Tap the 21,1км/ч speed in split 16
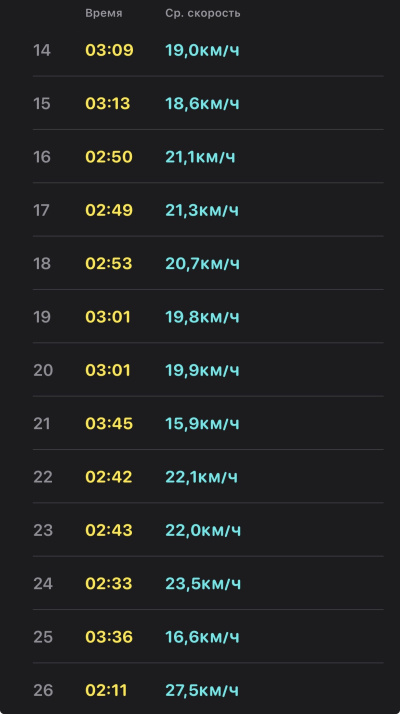The height and width of the screenshot is (714, 400). tap(200, 157)
